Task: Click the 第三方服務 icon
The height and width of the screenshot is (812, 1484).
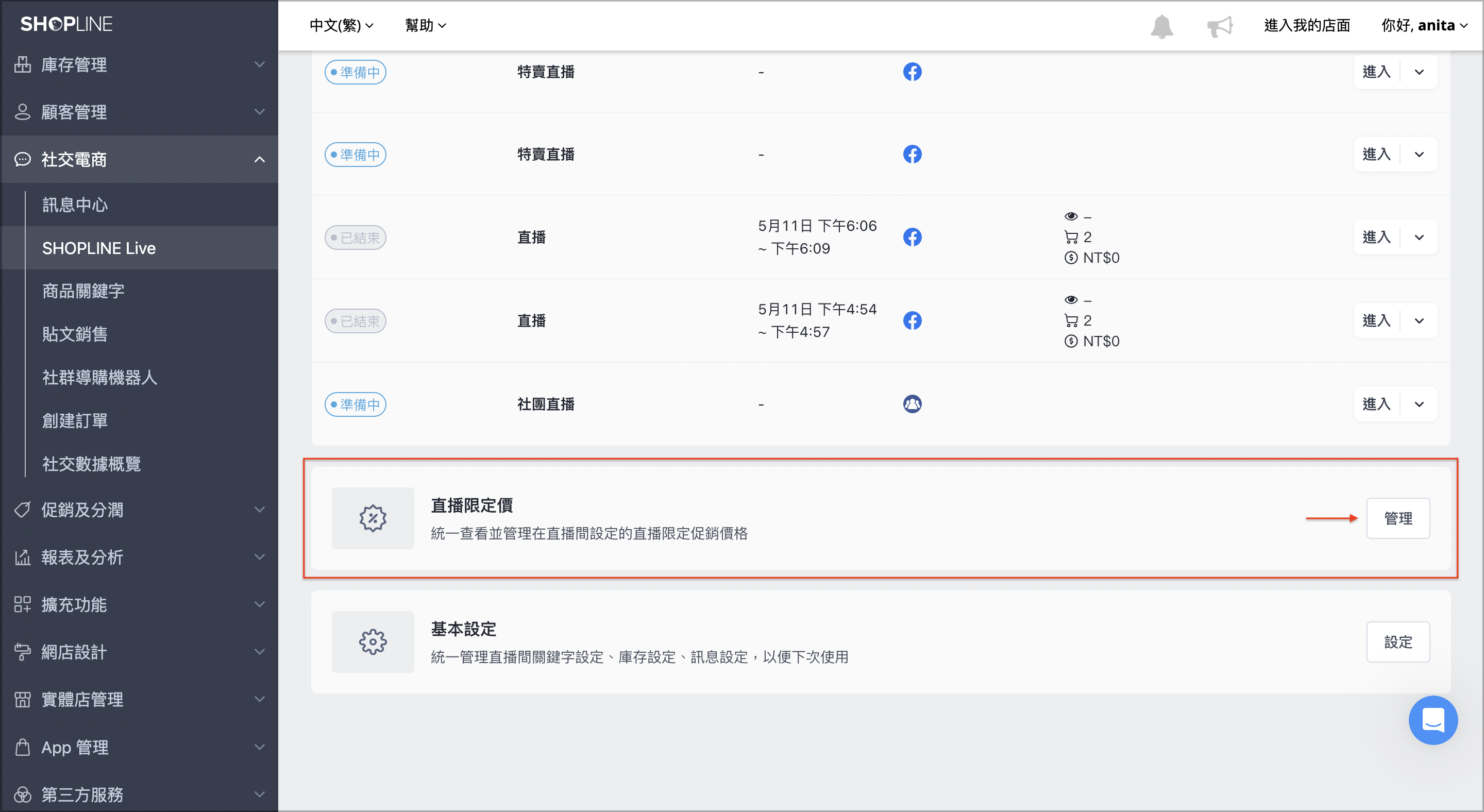Action: pos(23,794)
